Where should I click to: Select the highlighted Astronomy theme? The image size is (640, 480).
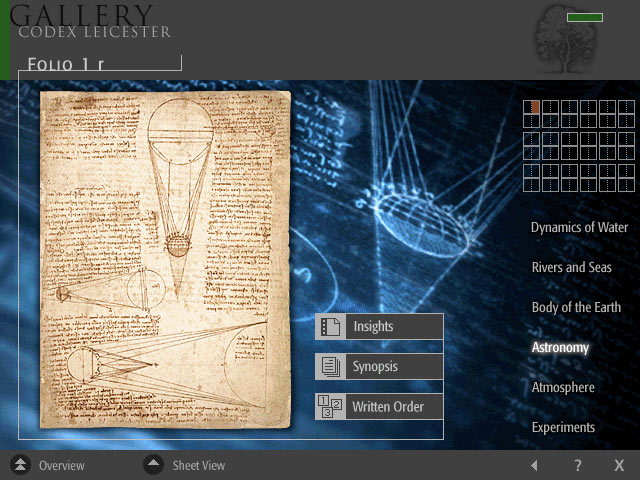pos(560,347)
